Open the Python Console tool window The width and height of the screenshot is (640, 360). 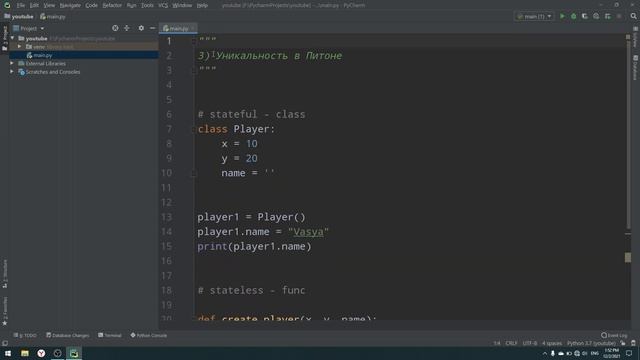pos(149,335)
